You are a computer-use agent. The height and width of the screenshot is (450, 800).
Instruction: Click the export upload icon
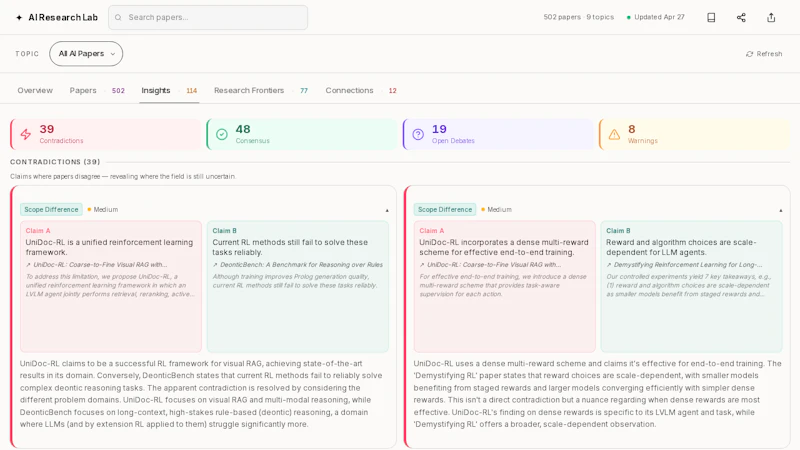[771, 17]
